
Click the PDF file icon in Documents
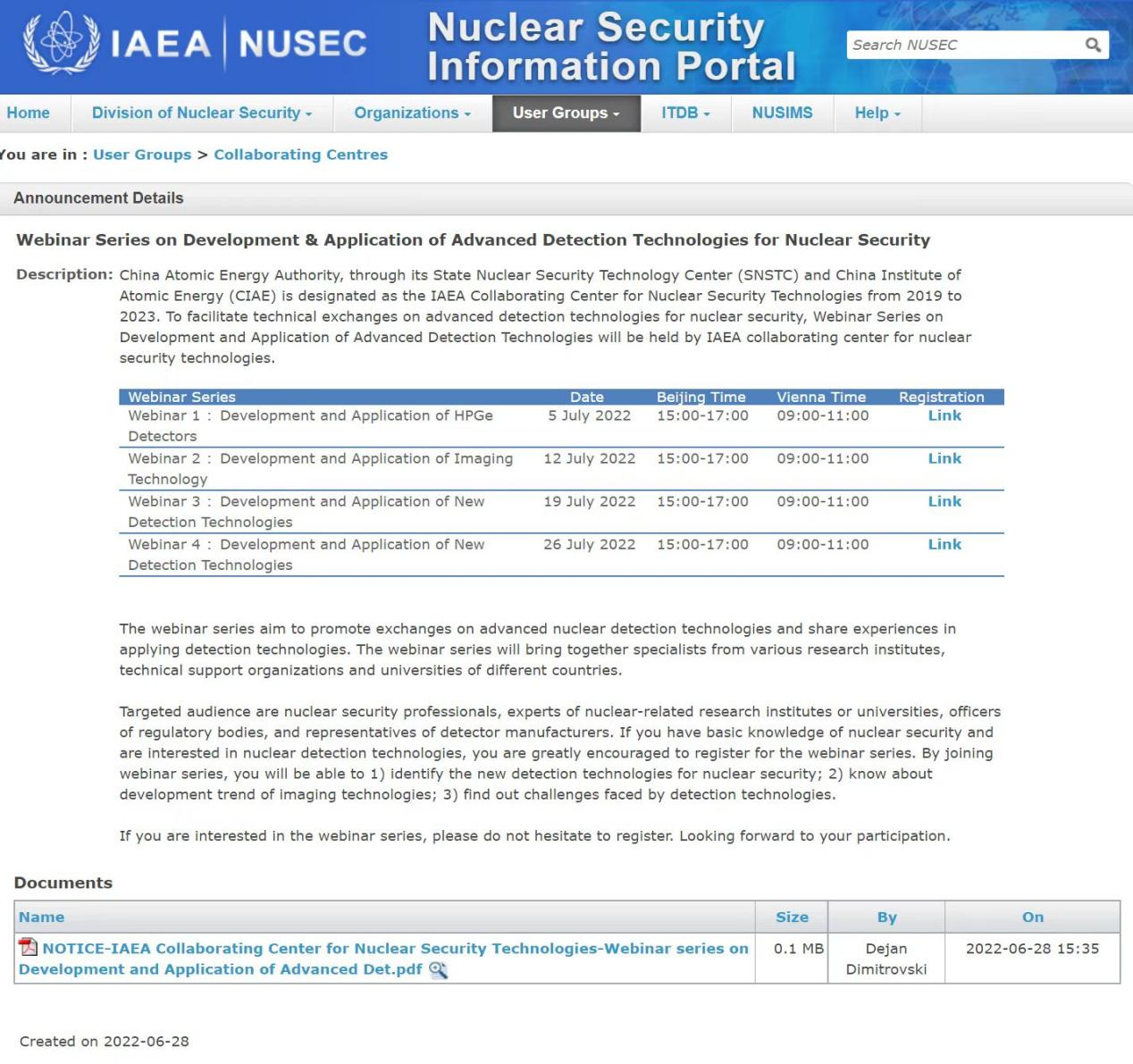[29, 947]
